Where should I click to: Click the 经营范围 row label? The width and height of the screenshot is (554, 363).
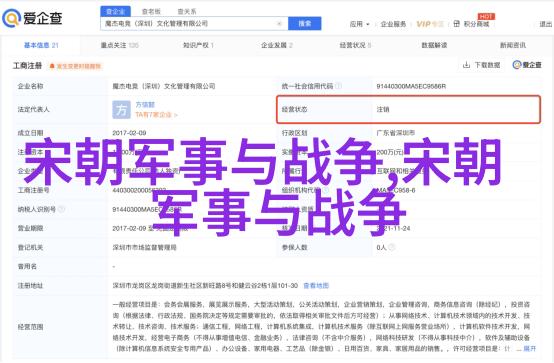30,327
